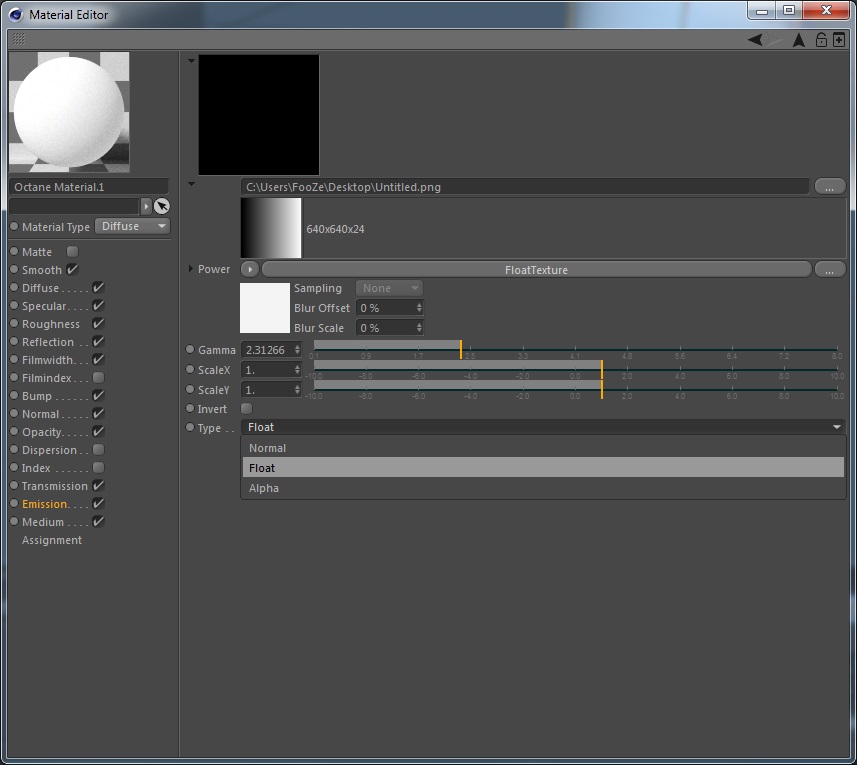
Task: Click the new window plus icon
Action: 839,39
